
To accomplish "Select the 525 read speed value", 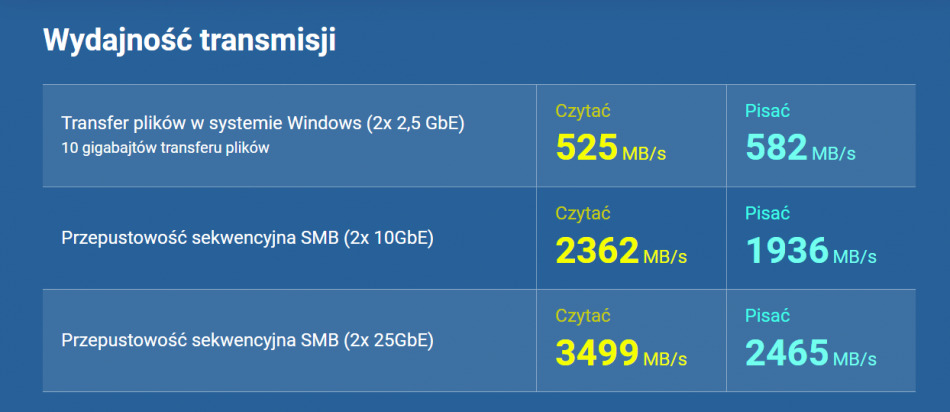I will 586,148.
